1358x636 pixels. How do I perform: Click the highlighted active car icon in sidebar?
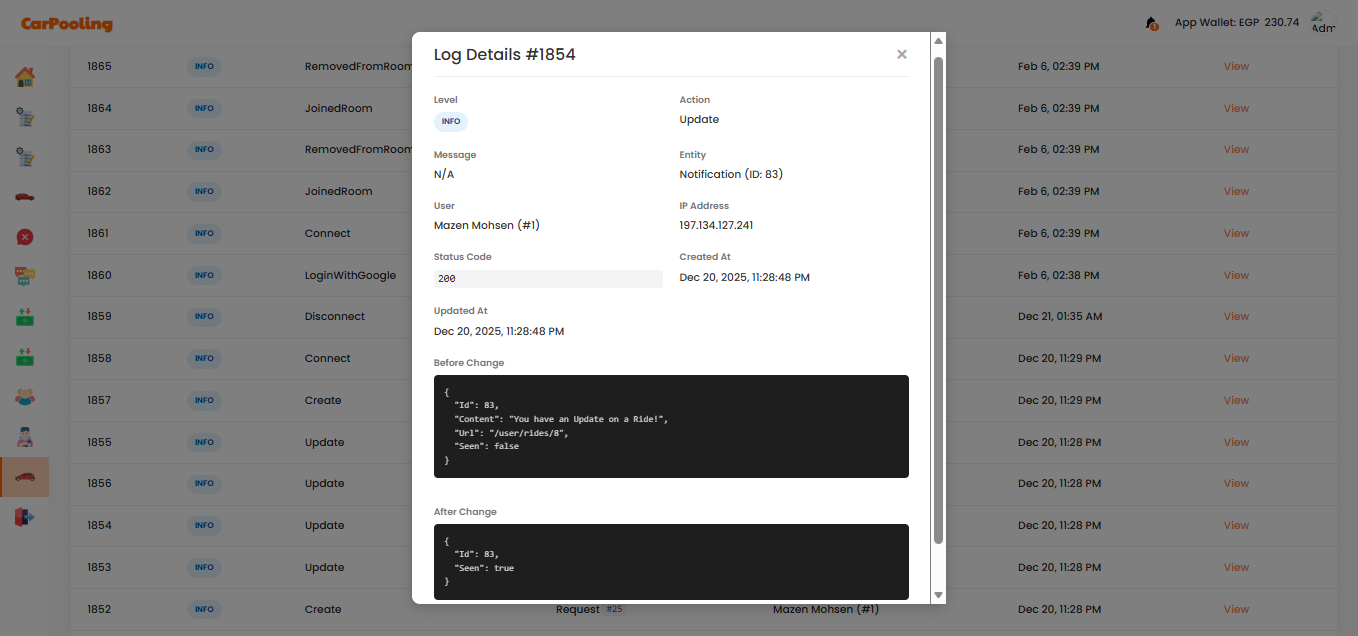coord(25,477)
